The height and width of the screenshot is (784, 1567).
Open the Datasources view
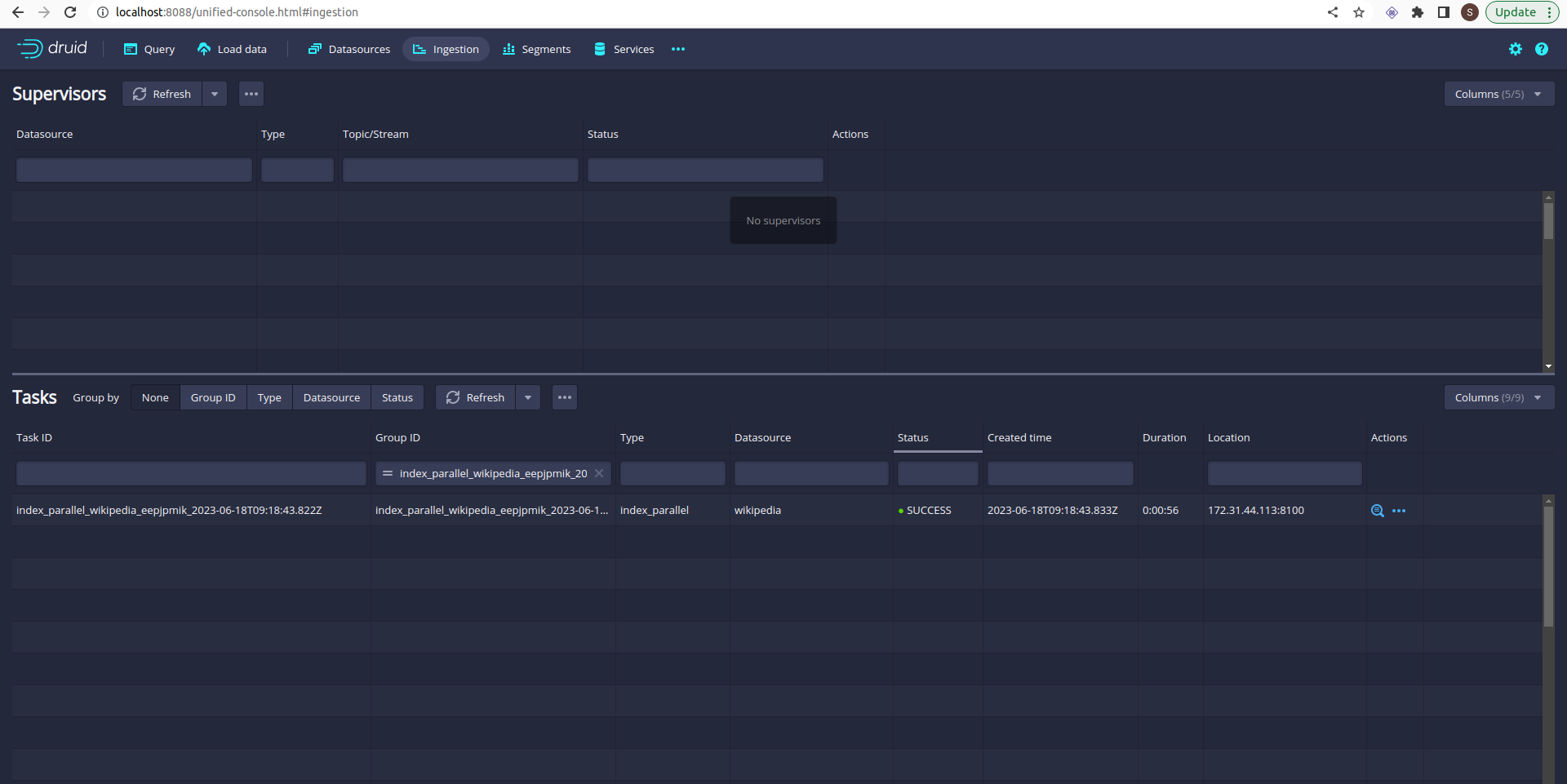[349, 49]
